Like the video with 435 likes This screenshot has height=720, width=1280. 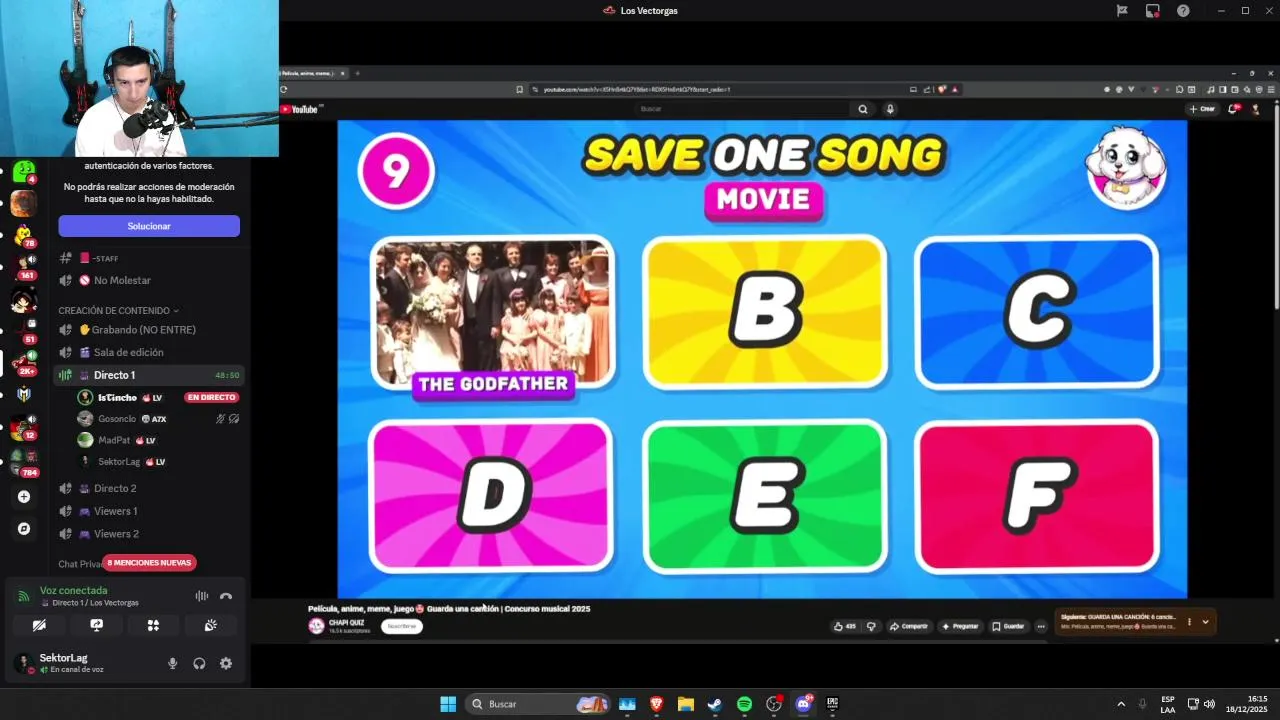tap(845, 626)
